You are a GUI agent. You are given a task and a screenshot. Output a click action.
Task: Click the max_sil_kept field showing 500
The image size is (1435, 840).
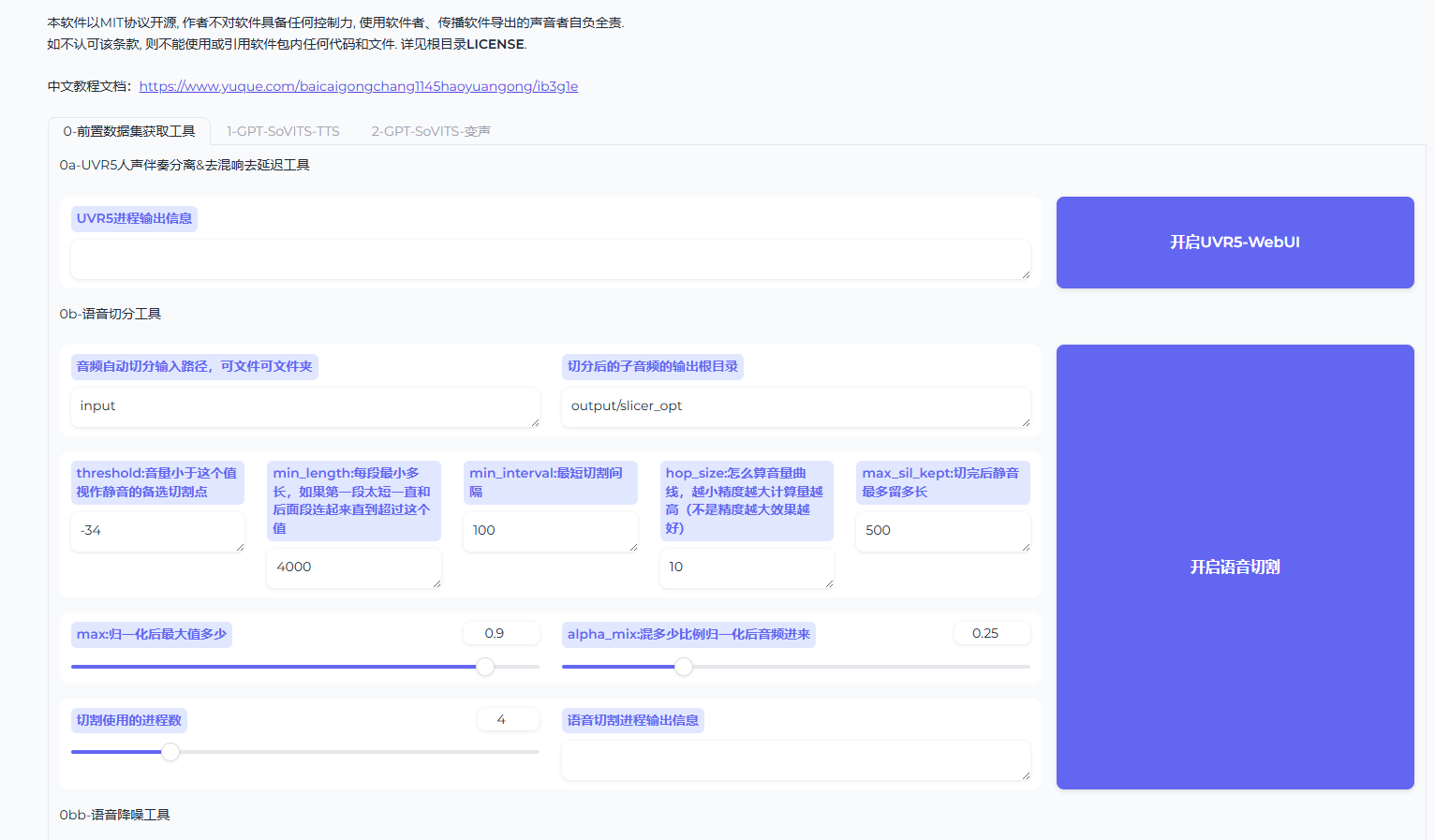click(943, 532)
